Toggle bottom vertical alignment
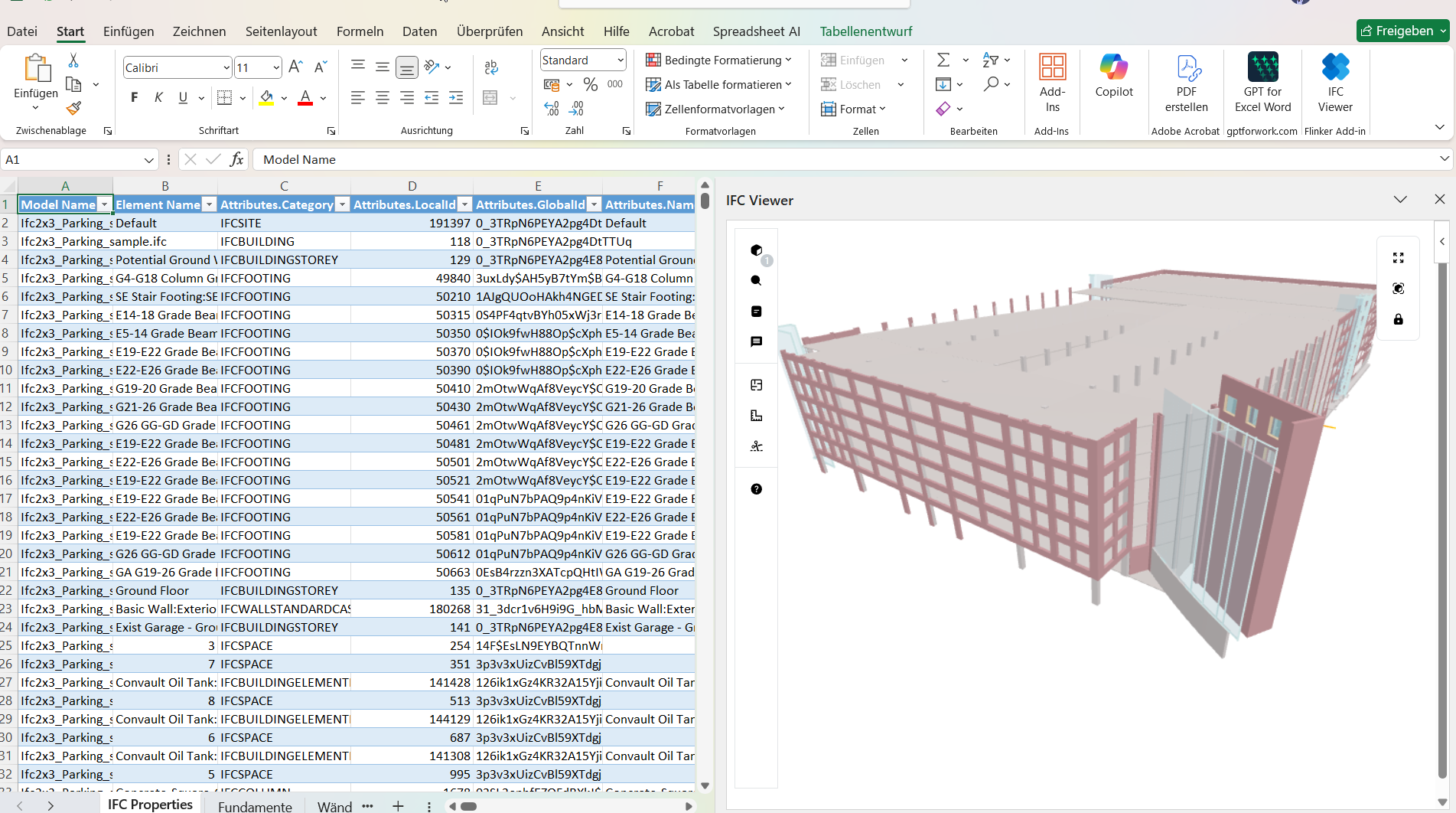 (x=407, y=67)
